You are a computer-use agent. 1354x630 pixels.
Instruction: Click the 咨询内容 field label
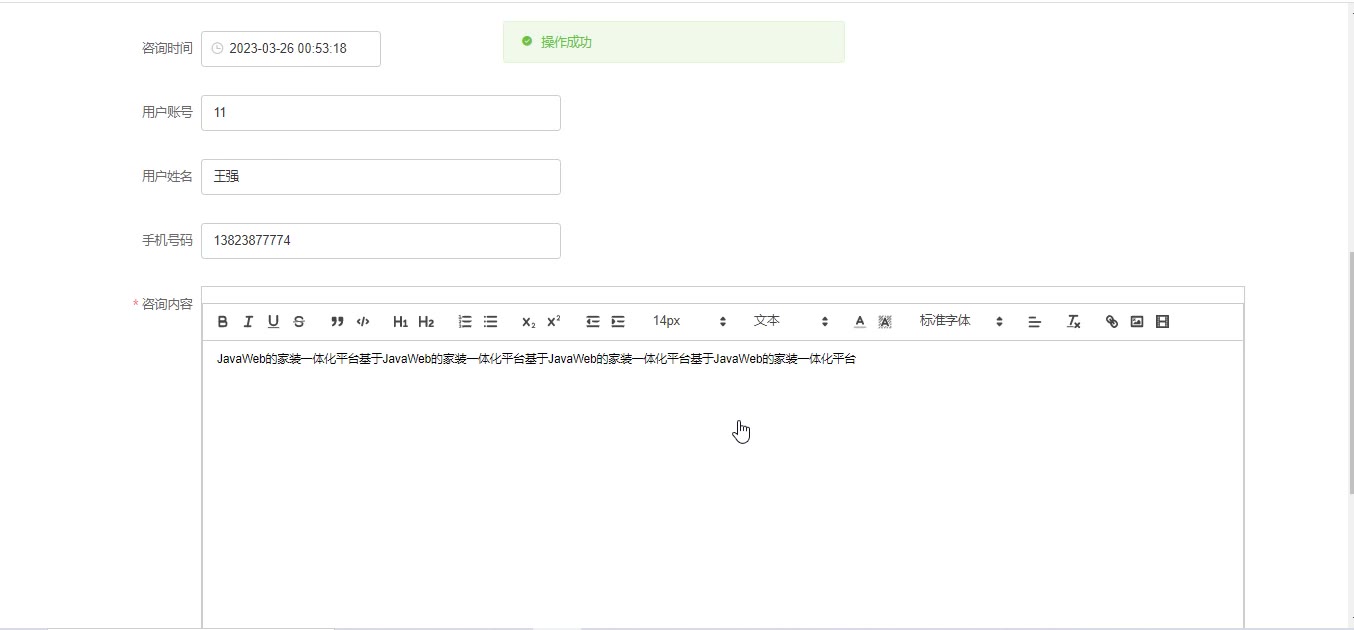pos(167,304)
